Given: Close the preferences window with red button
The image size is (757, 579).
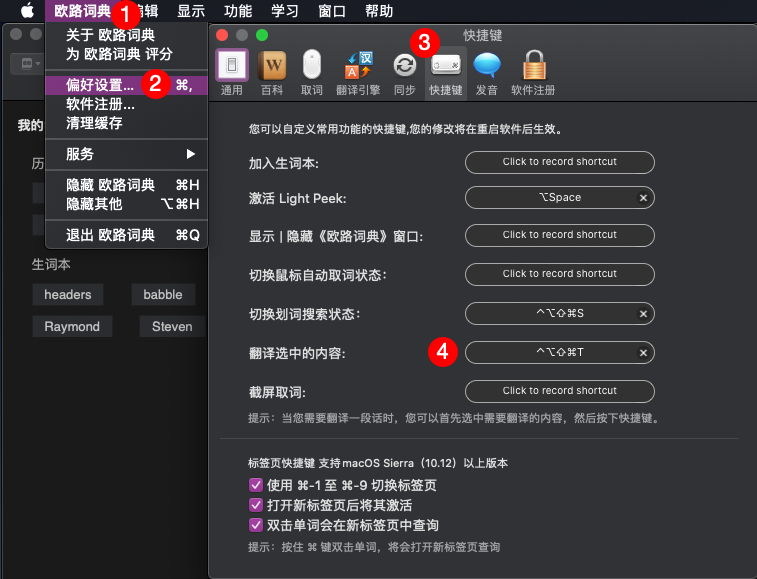Looking at the screenshot, I should pyautogui.click(x=222, y=35).
